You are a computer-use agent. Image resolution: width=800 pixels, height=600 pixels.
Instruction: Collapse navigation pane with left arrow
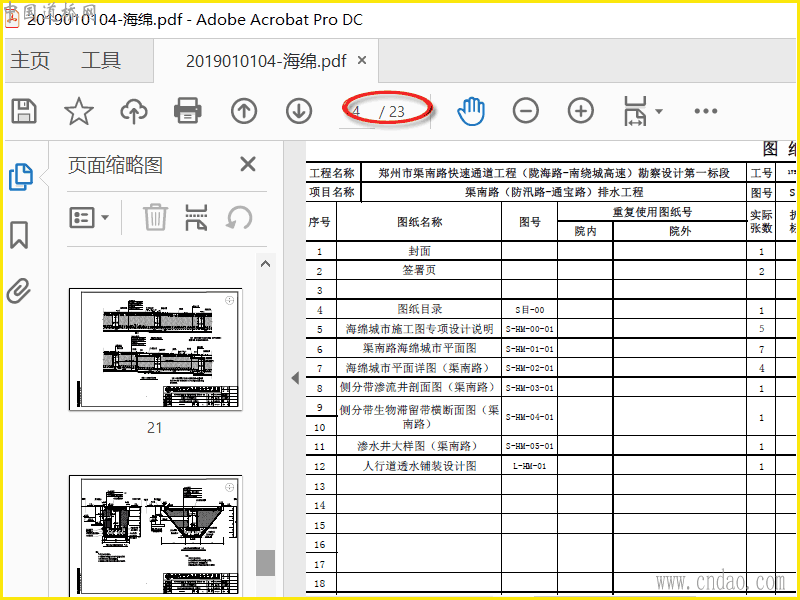pos(295,378)
